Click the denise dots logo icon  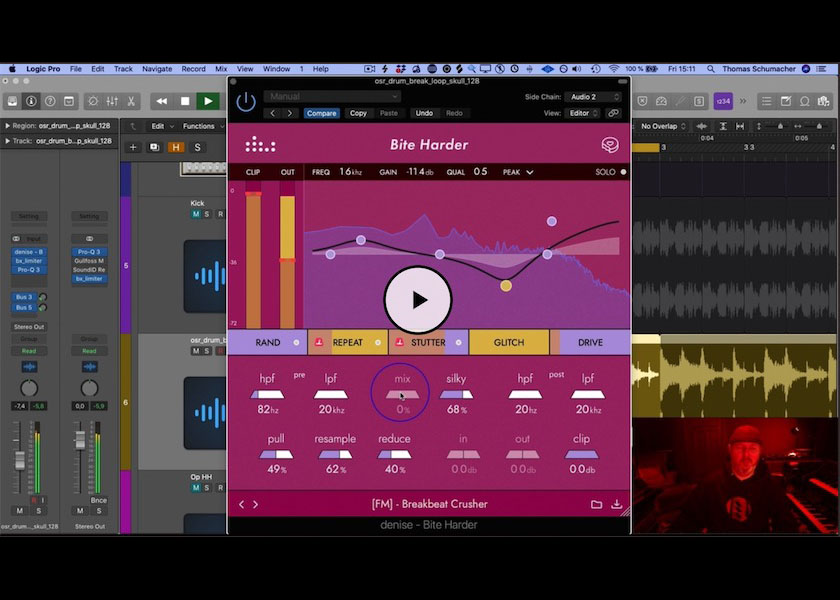pyautogui.click(x=260, y=145)
